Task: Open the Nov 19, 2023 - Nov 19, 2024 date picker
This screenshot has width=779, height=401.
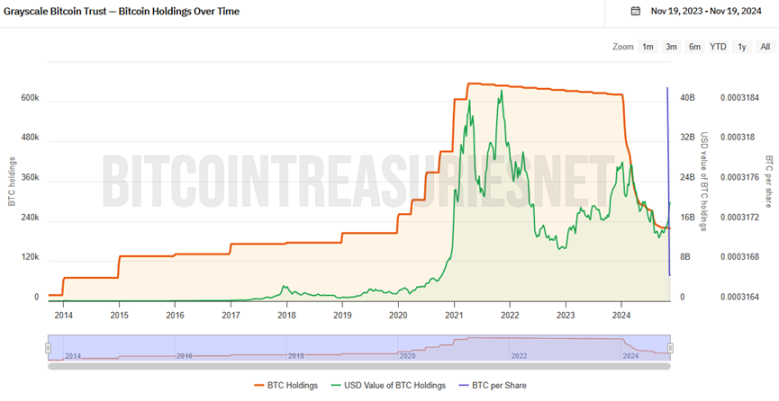Action: click(x=707, y=11)
